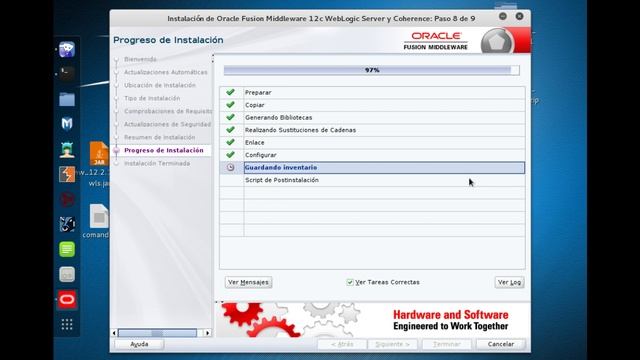
Task: Select Progreso de Instalación step
Action: [164, 150]
